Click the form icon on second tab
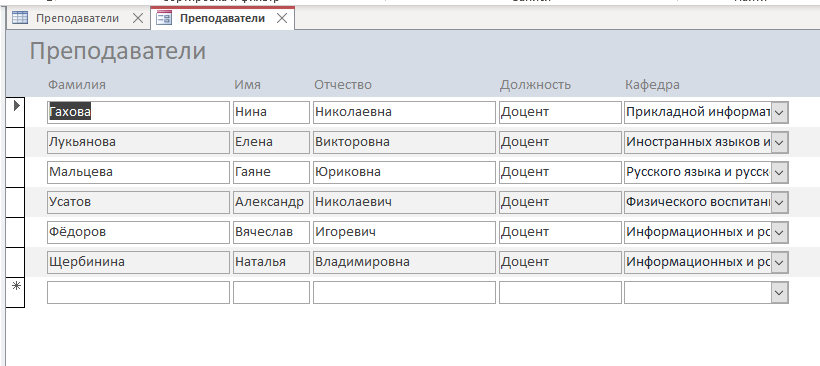The image size is (820, 366). tap(164, 18)
